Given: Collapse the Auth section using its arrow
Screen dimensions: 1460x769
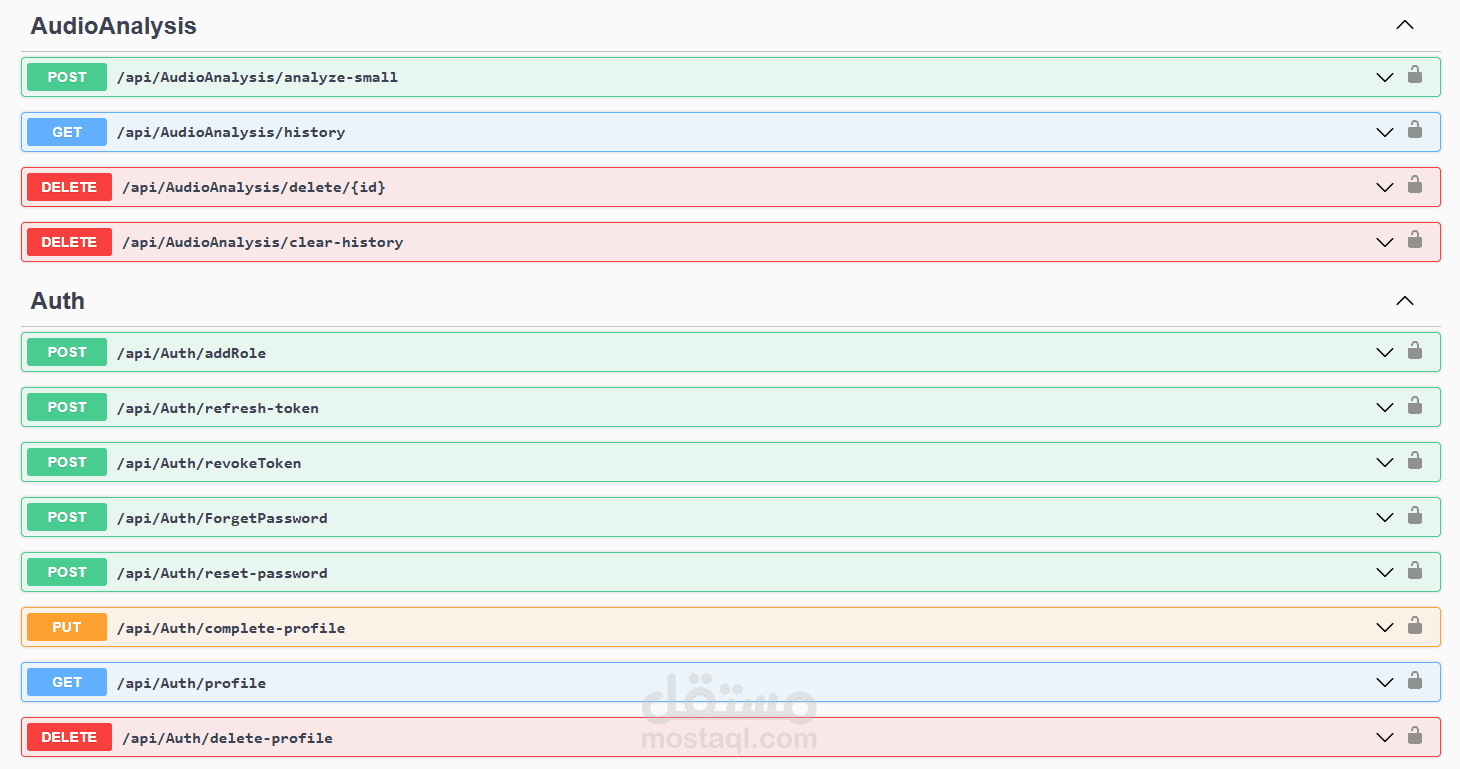Looking at the screenshot, I should [1405, 300].
